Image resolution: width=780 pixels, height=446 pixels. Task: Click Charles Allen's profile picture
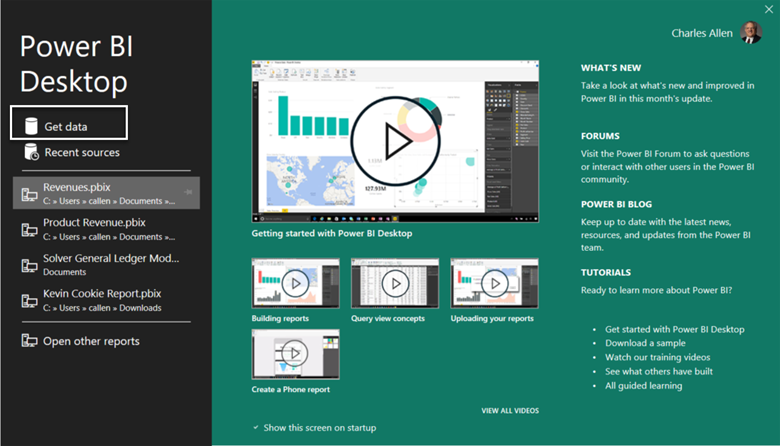point(751,33)
